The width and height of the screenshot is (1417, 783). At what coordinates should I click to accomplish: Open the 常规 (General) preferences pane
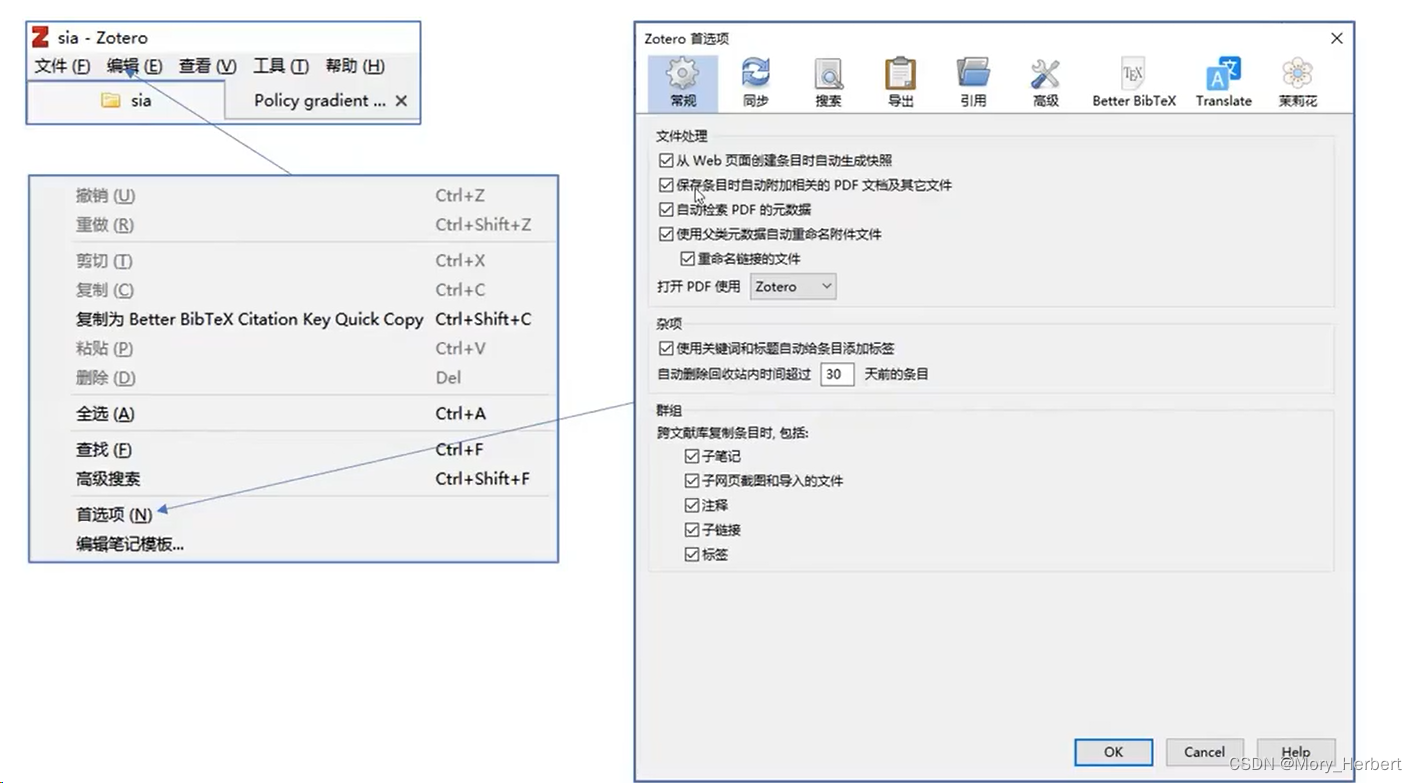(x=683, y=83)
